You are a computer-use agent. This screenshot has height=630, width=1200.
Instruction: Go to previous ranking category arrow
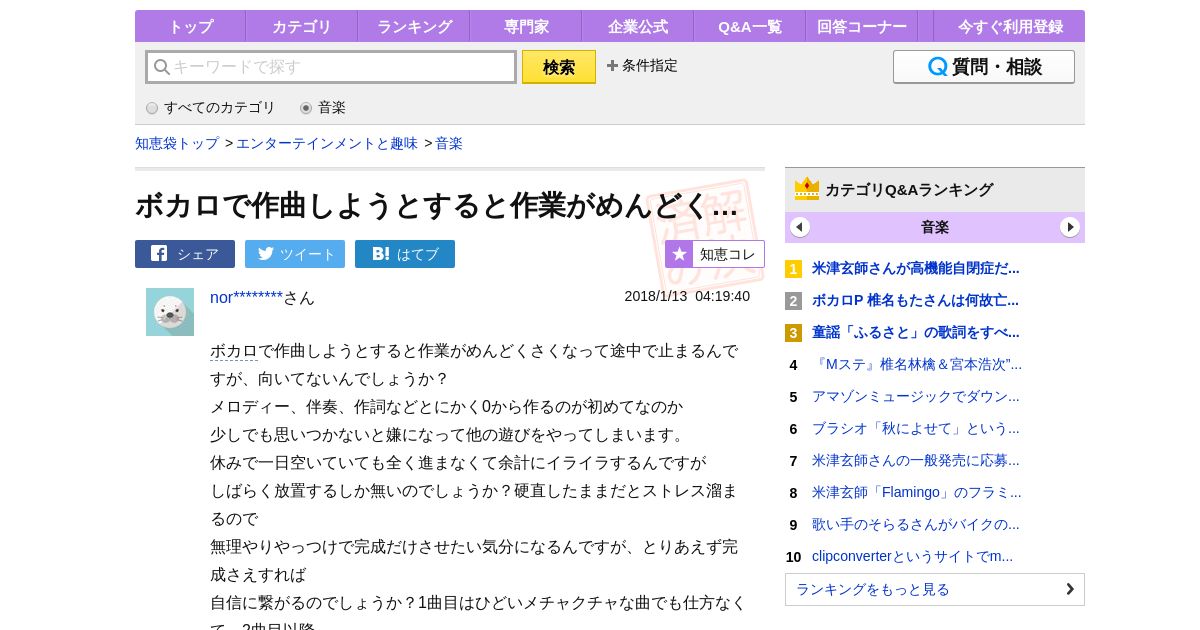pyautogui.click(x=800, y=227)
